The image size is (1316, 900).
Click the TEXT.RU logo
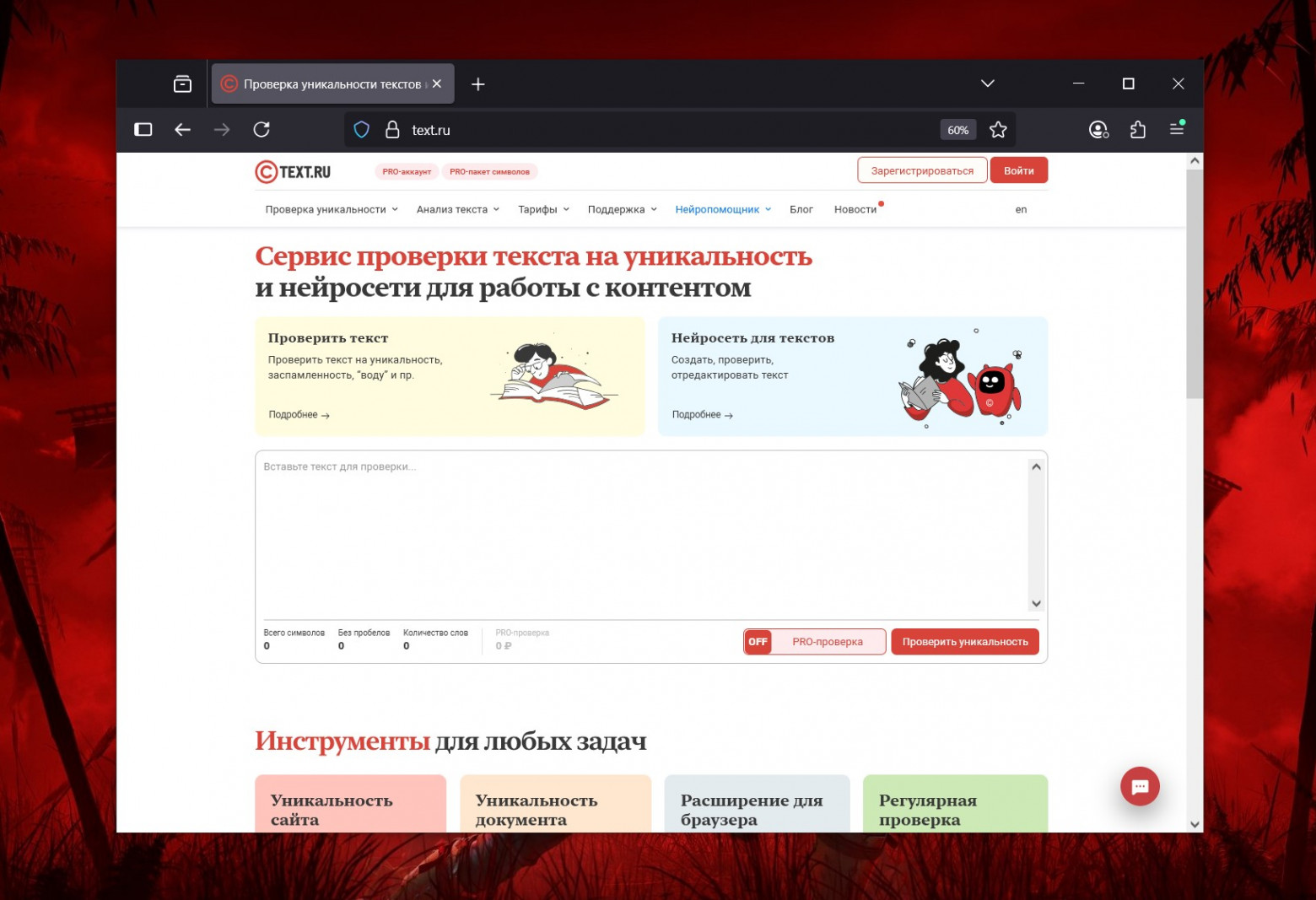point(292,171)
